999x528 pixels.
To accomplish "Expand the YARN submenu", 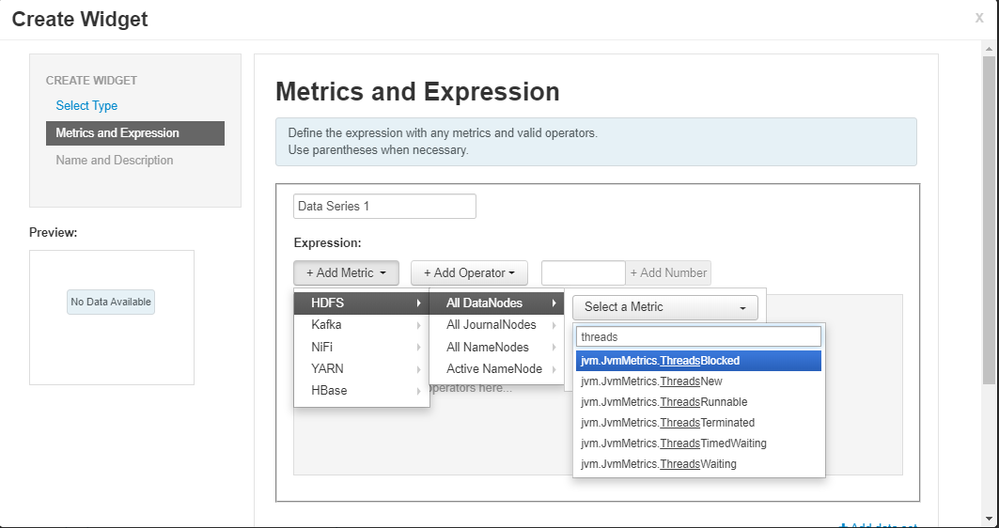I will point(361,369).
